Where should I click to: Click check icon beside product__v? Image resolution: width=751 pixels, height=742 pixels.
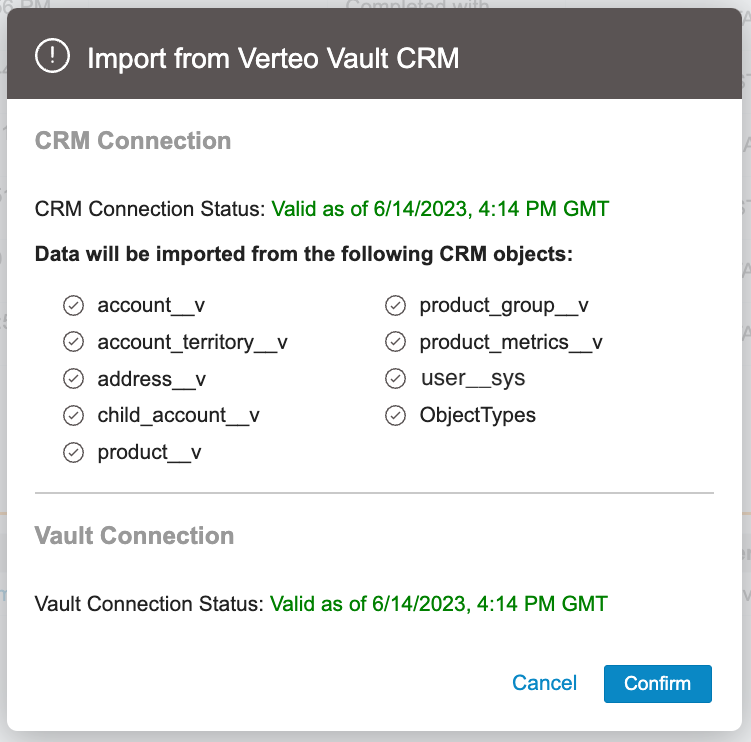point(73,452)
